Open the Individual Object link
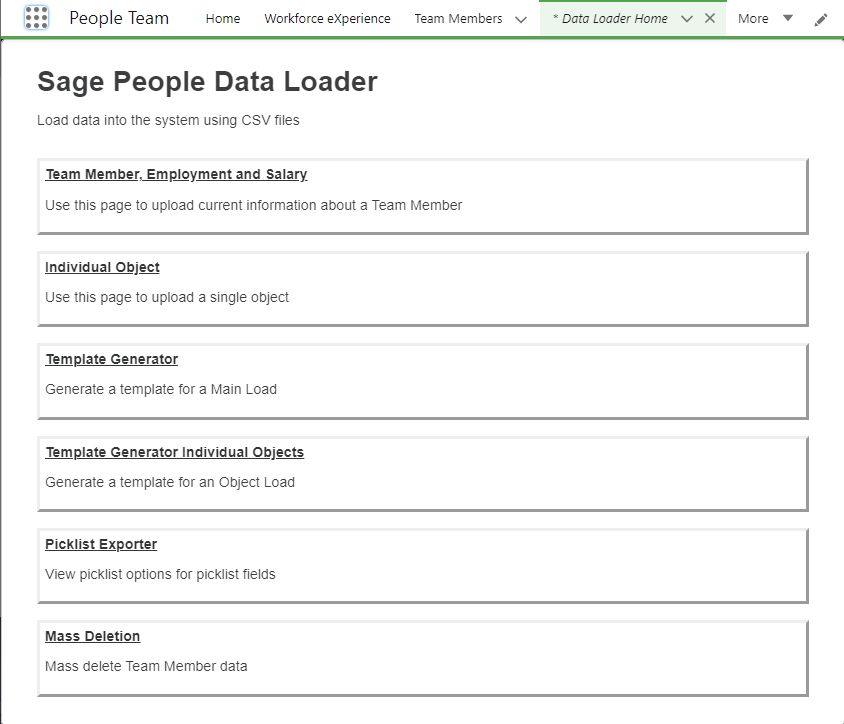This screenshot has width=844, height=724. (102, 267)
